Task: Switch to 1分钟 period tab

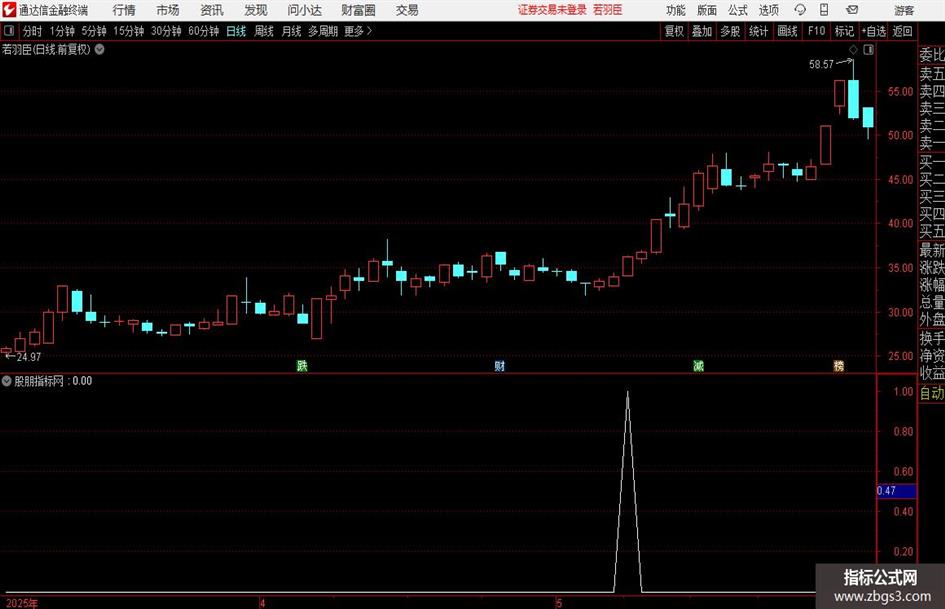Action: (62, 31)
